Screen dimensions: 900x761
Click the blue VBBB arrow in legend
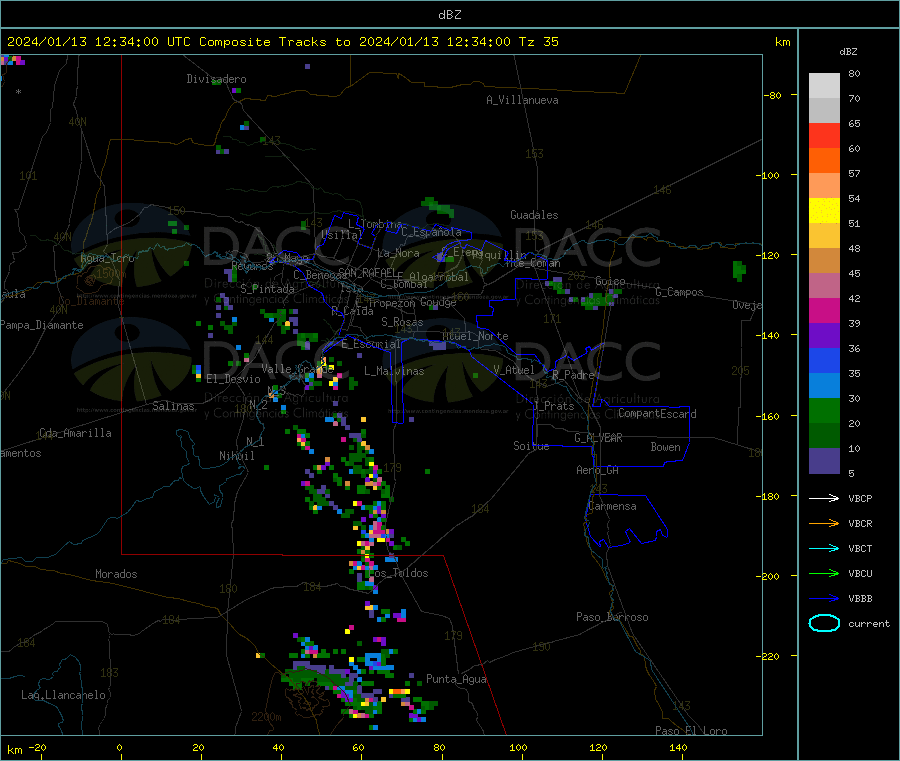824,598
